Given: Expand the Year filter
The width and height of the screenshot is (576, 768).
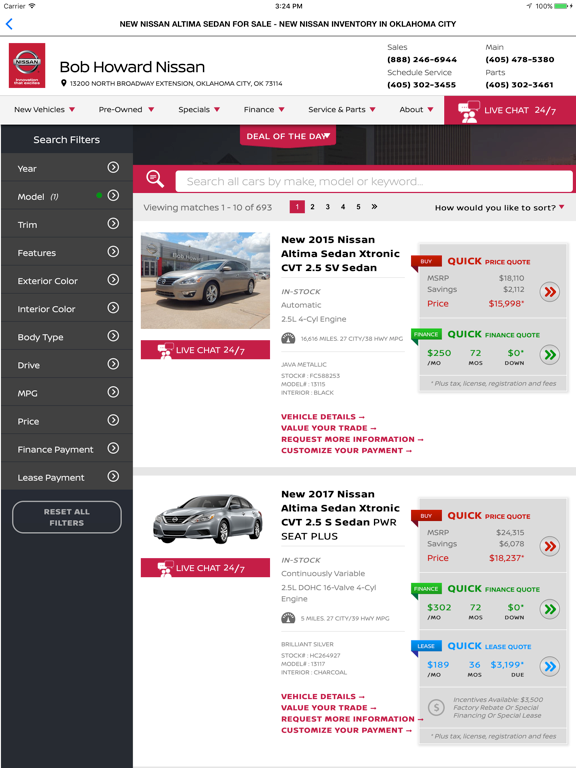Looking at the screenshot, I should point(67,168).
